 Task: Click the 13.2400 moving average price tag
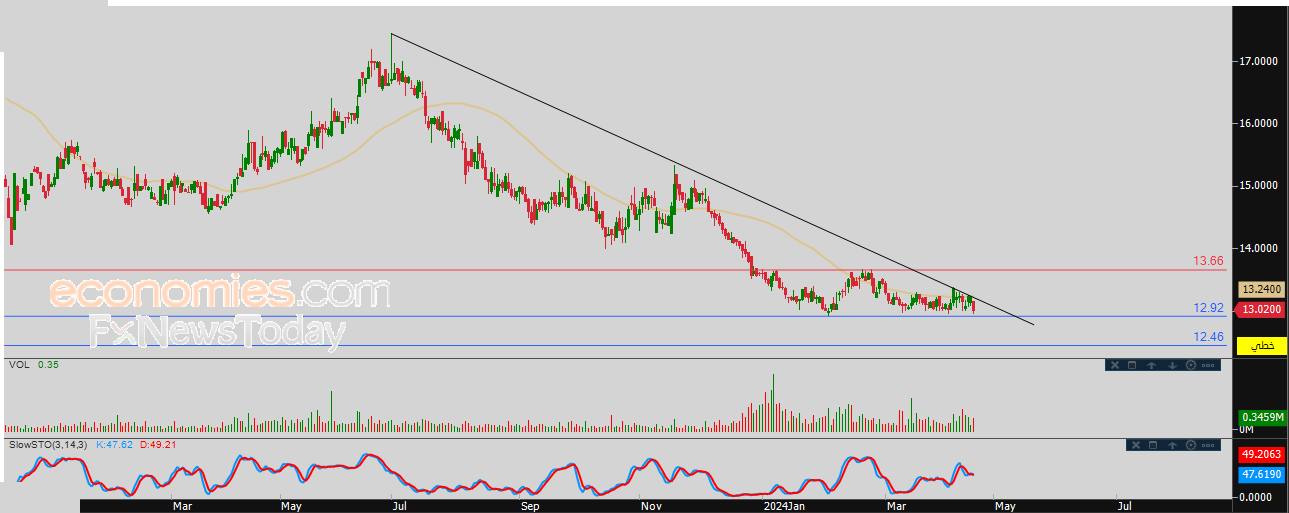coord(1262,289)
